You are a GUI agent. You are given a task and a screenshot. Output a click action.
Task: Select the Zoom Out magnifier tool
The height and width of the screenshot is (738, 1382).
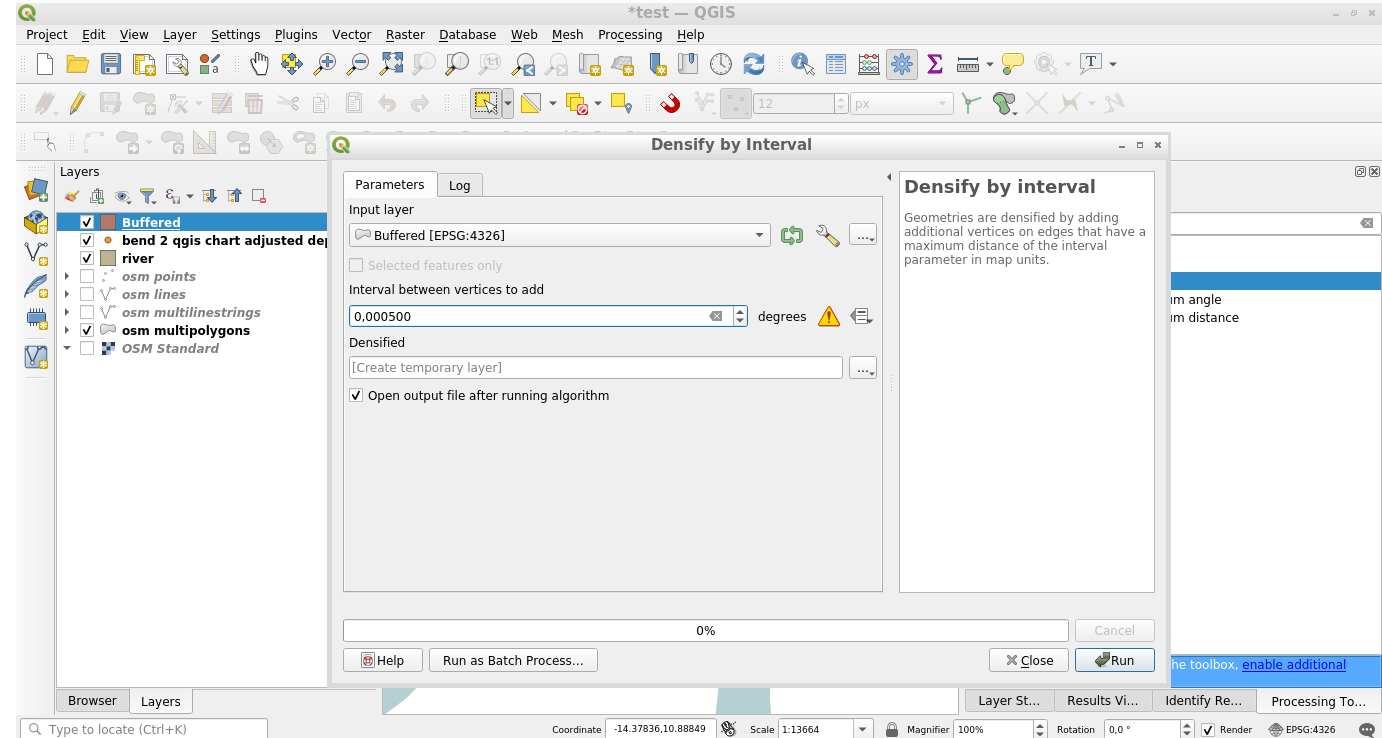(358, 64)
